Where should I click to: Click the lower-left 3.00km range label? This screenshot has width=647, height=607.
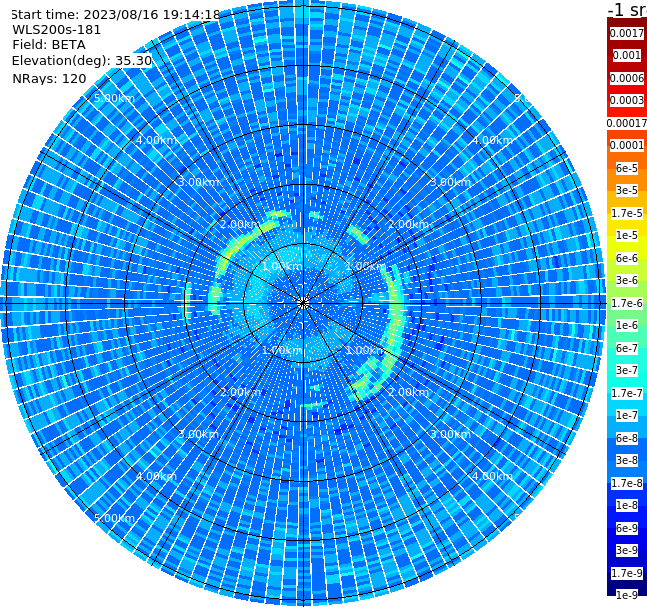tap(198, 434)
